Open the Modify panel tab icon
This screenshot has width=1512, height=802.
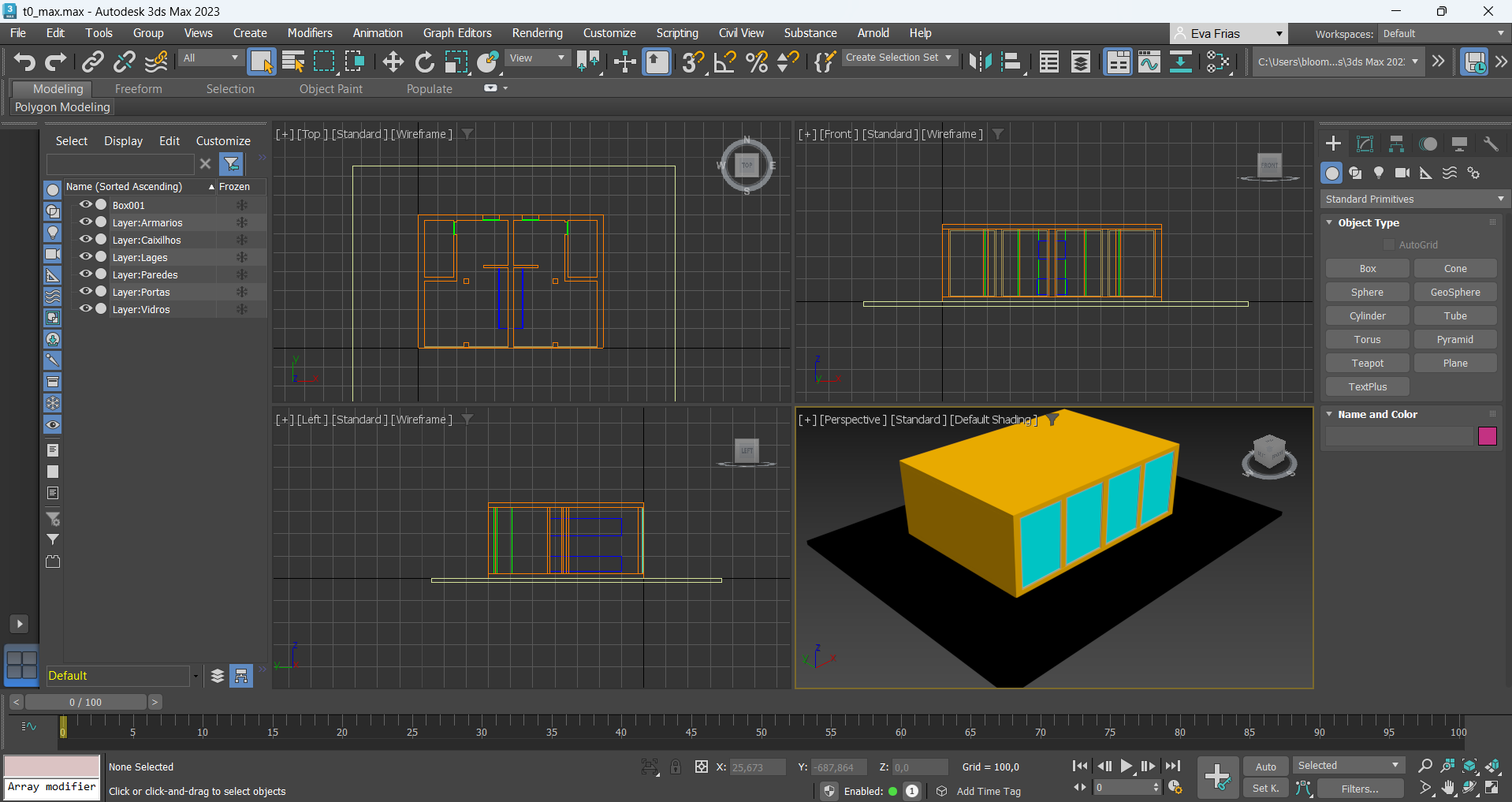(1365, 144)
